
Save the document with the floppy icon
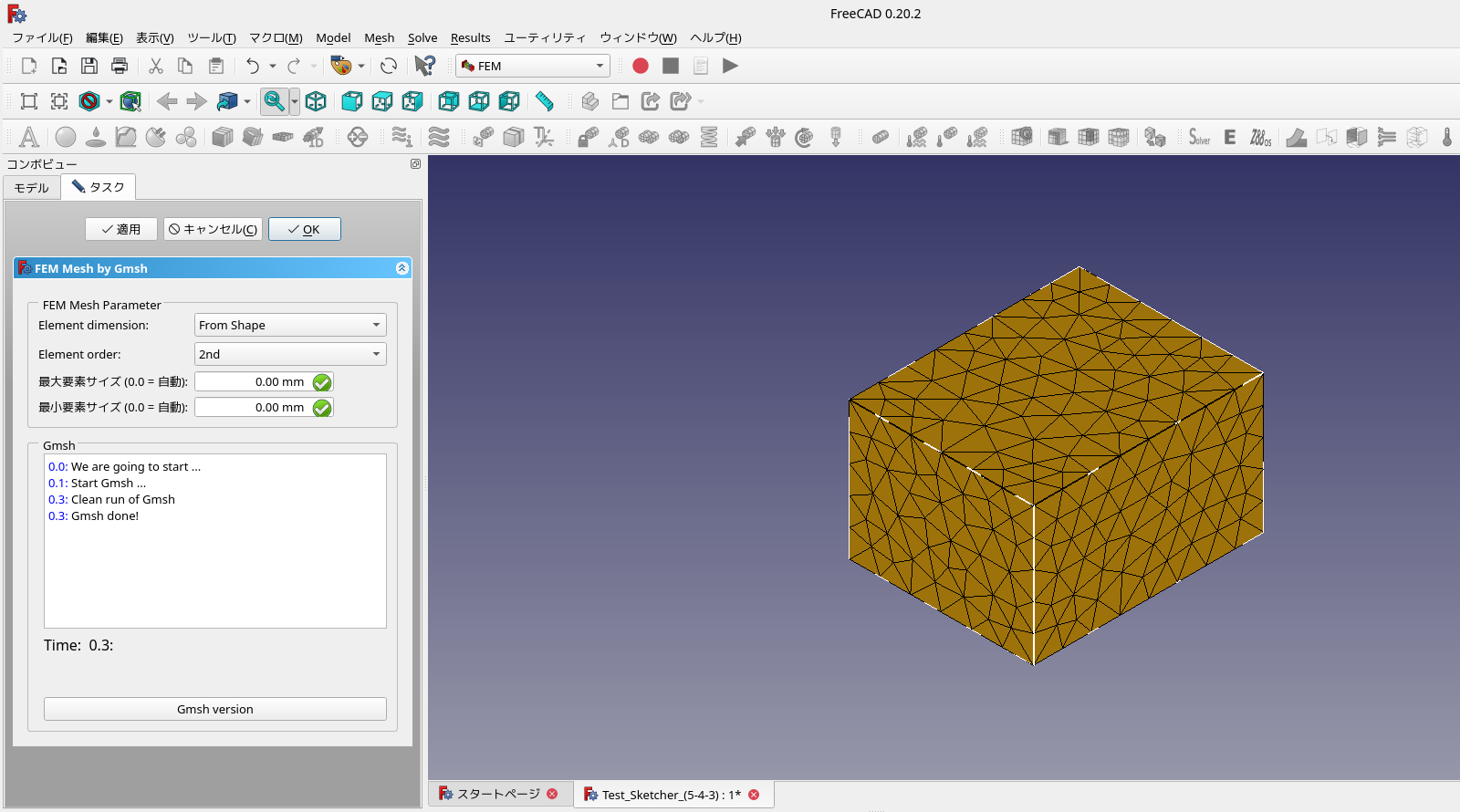[89, 66]
